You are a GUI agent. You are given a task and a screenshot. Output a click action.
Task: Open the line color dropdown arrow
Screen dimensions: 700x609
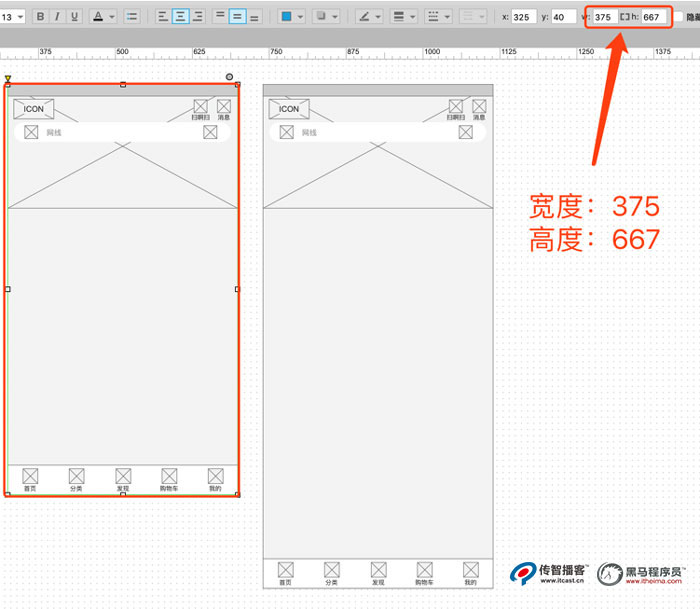coord(378,17)
